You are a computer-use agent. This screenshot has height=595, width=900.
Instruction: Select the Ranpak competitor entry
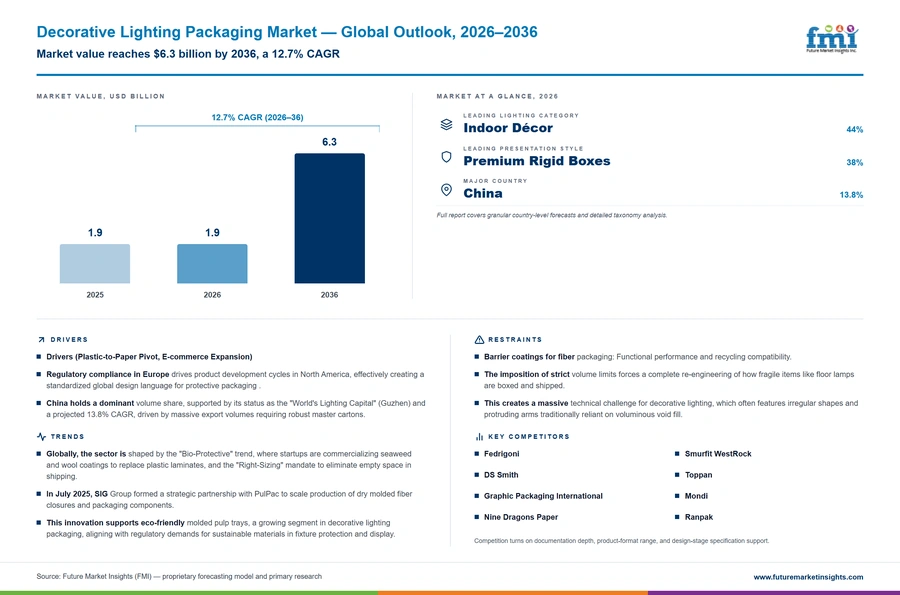click(x=699, y=518)
